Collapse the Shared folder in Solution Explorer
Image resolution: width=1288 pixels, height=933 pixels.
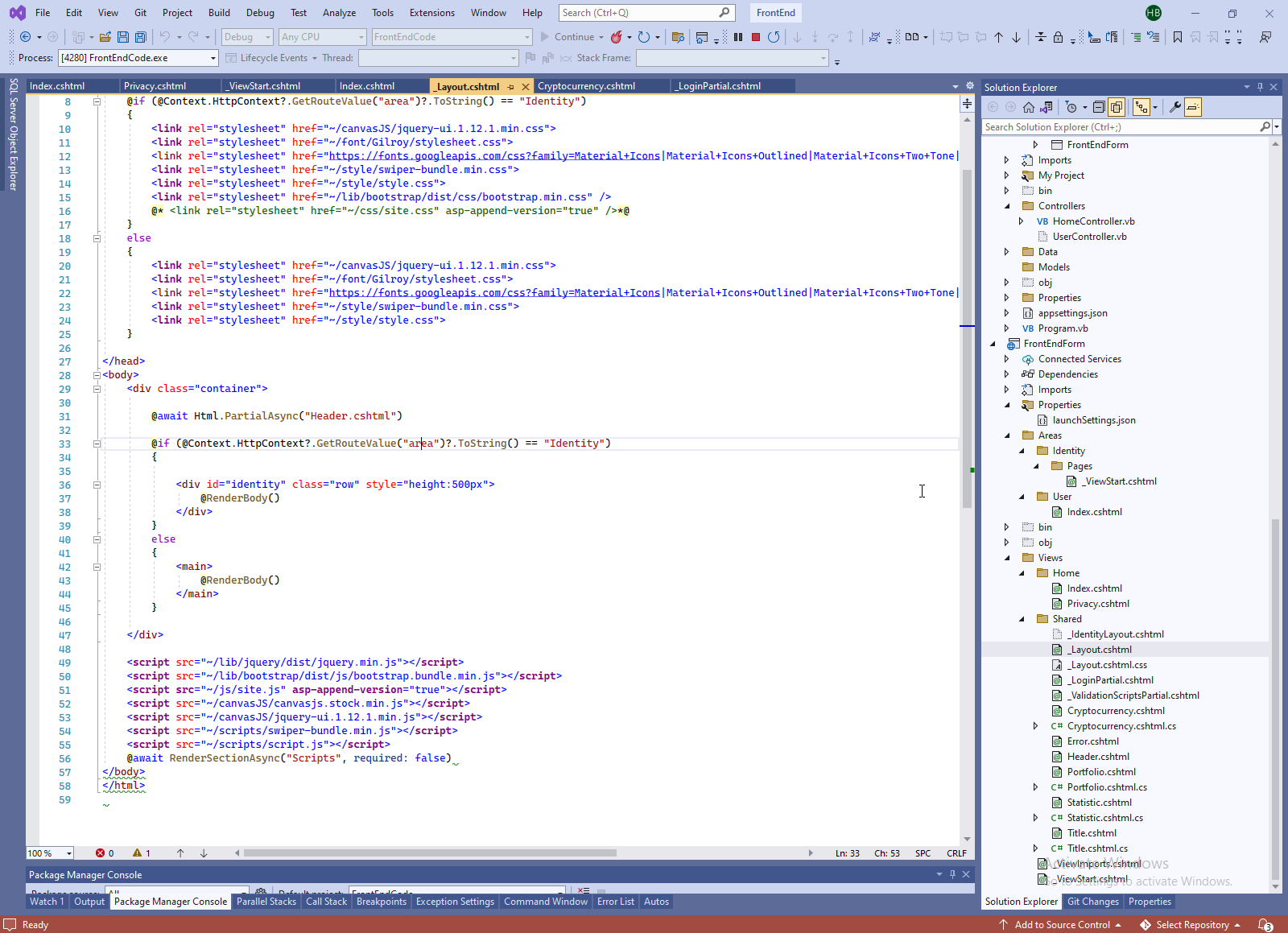click(1022, 619)
